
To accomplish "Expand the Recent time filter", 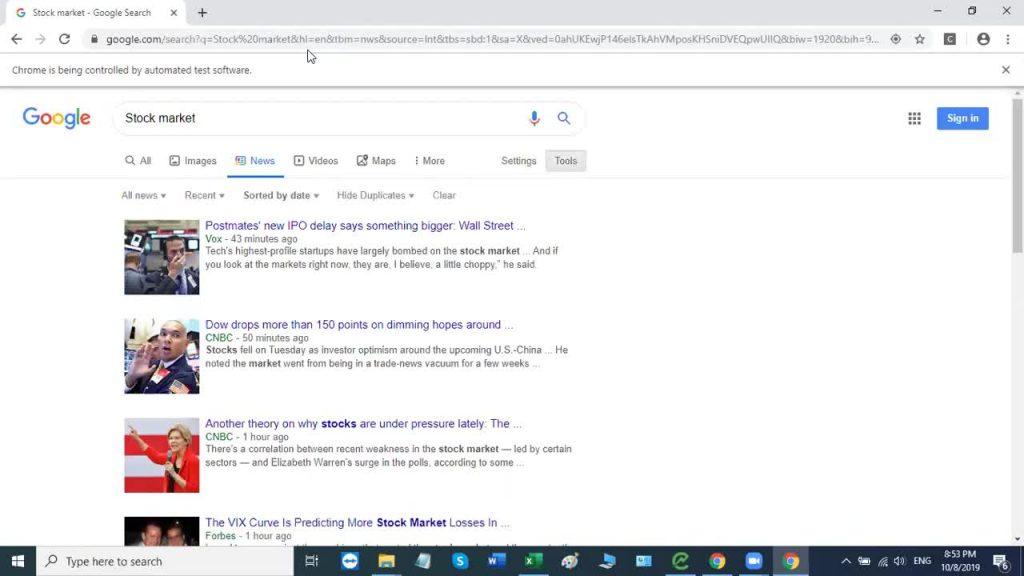I will tap(204, 195).
